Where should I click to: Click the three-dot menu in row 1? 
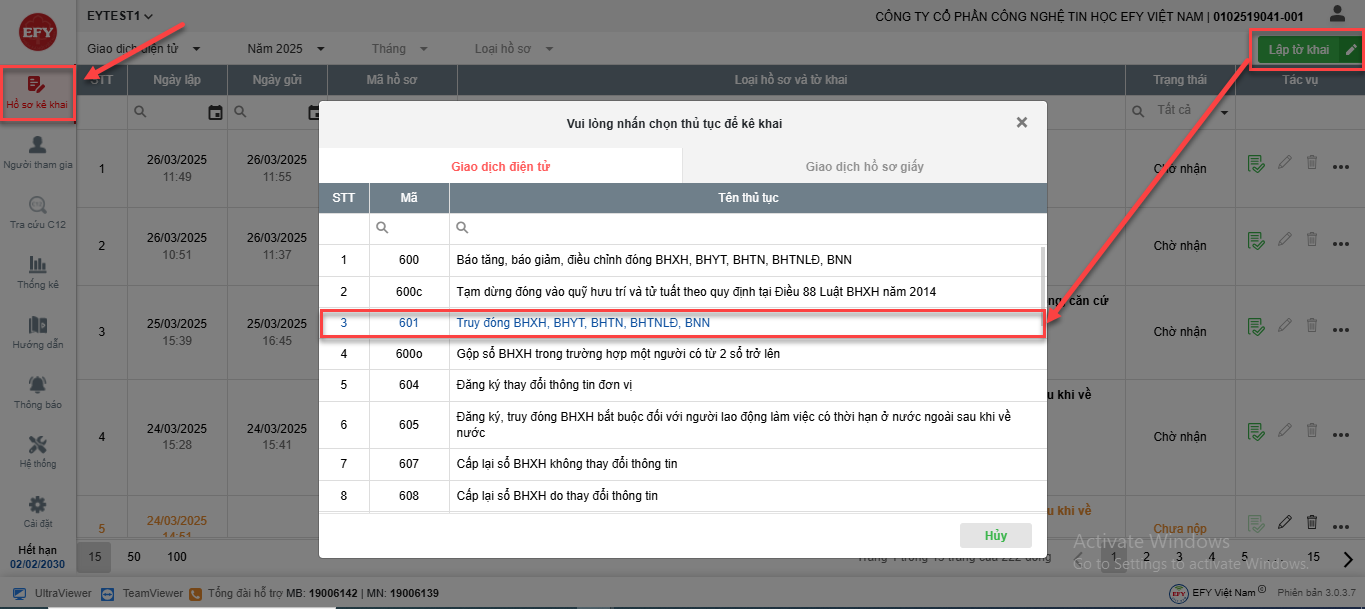click(x=1342, y=167)
